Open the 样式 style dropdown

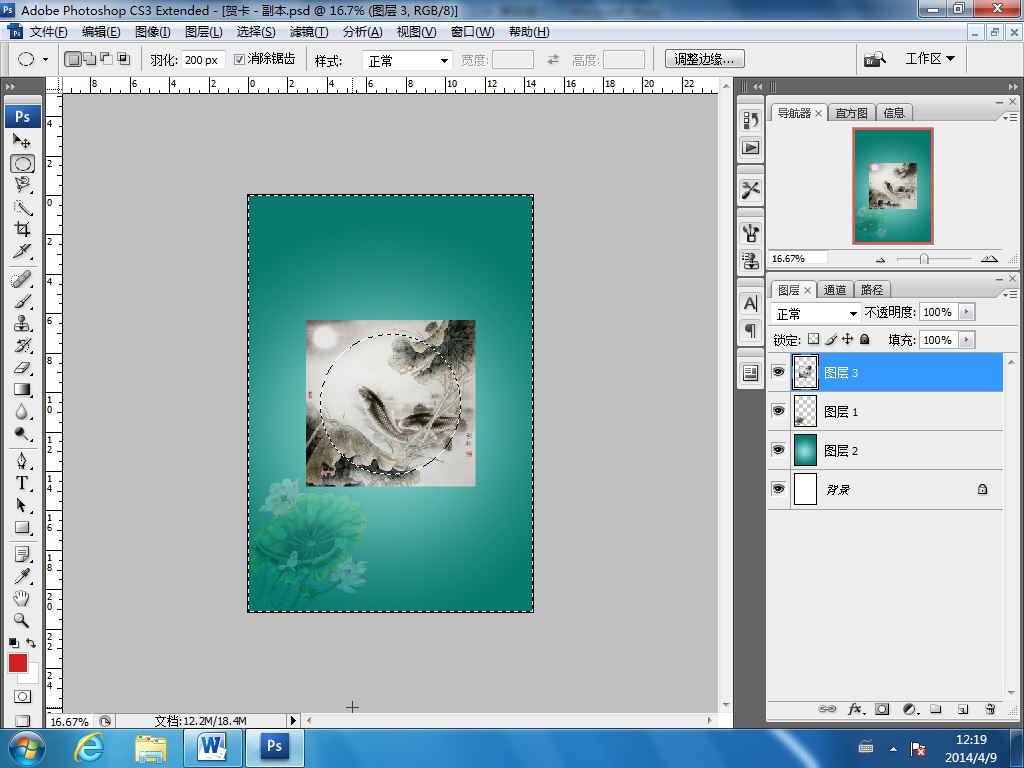pyautogui.click(x=408, y=61)
